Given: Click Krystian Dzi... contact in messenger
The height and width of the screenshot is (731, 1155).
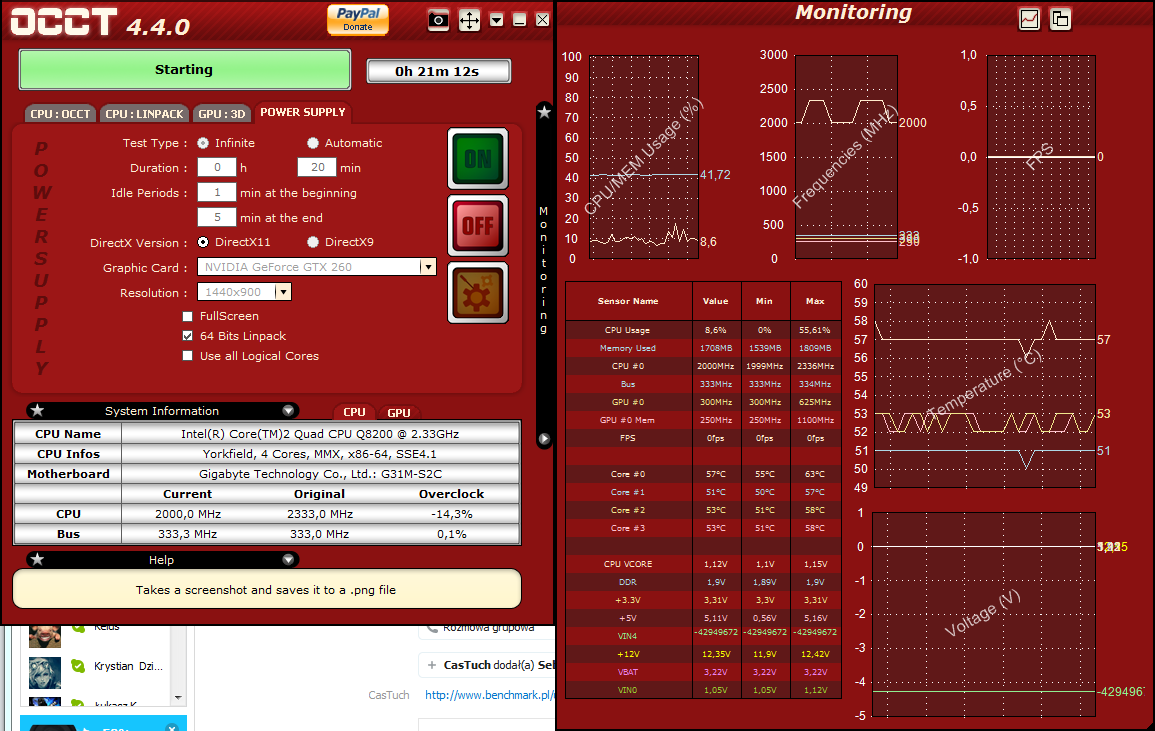Looking at the screenshot, I should coord(128,666).
